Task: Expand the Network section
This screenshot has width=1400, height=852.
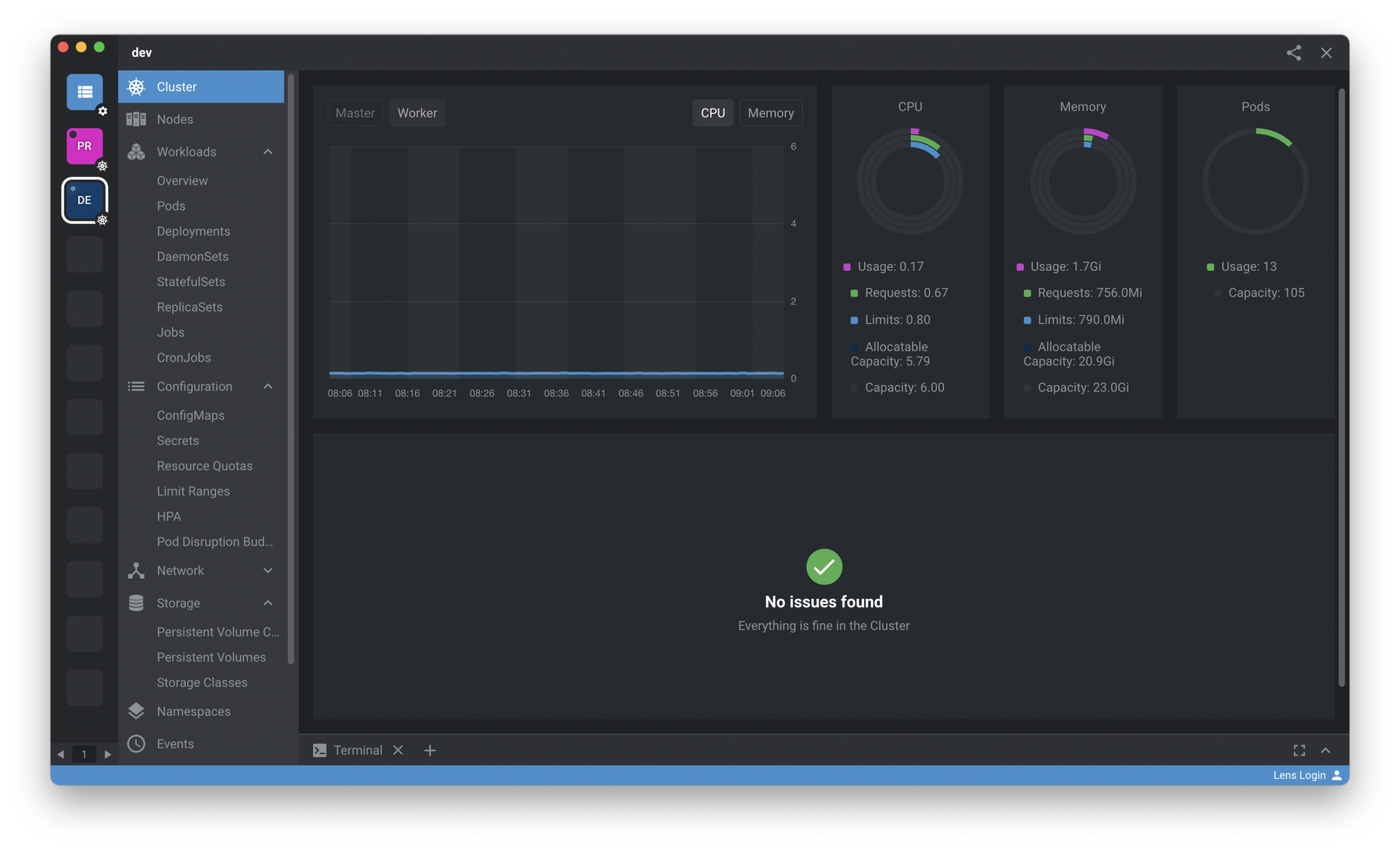Action: (x=268, y=570)
